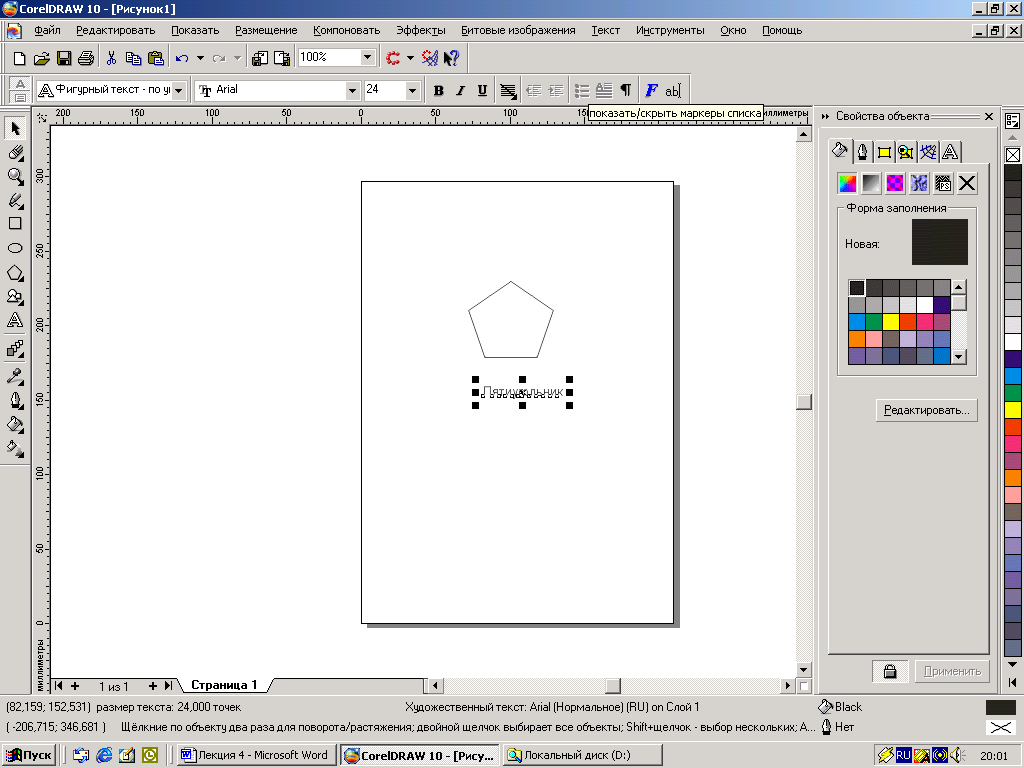This screenshot has height=768, width=1024.
Task: Toggle Bold formatting
Action: click(438, 90)
